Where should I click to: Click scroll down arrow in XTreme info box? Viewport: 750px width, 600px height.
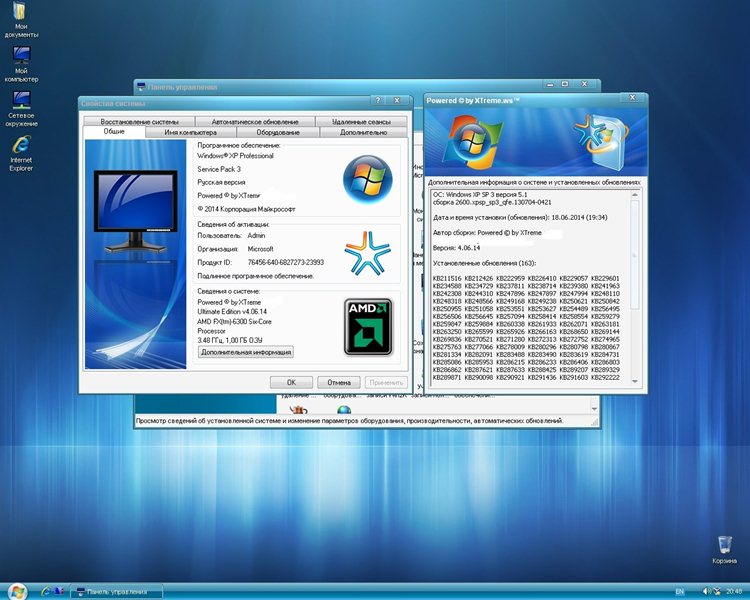pos(635,381)
